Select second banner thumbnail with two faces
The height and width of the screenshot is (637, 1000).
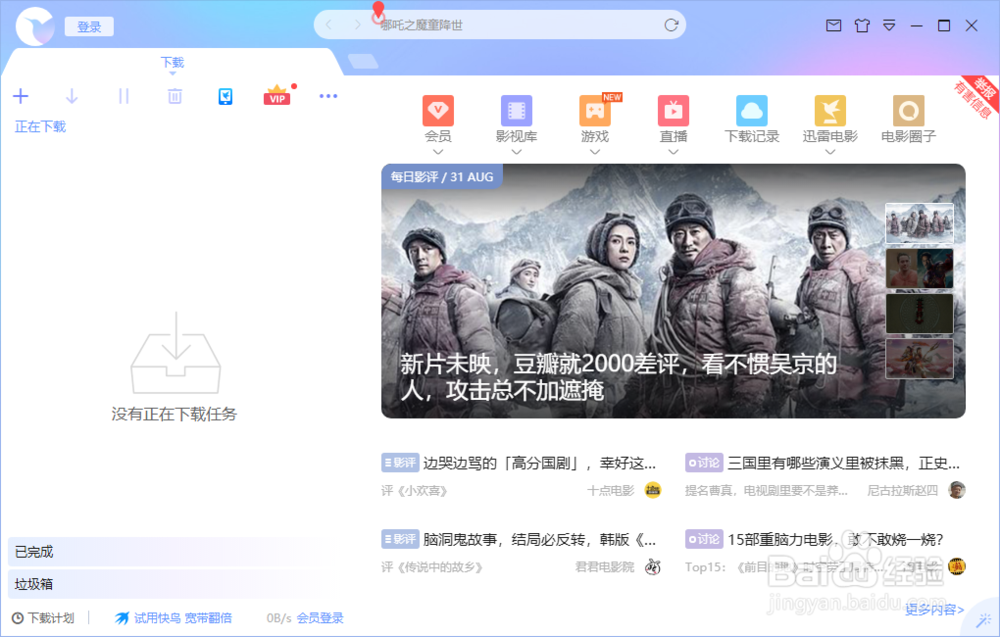919,268
